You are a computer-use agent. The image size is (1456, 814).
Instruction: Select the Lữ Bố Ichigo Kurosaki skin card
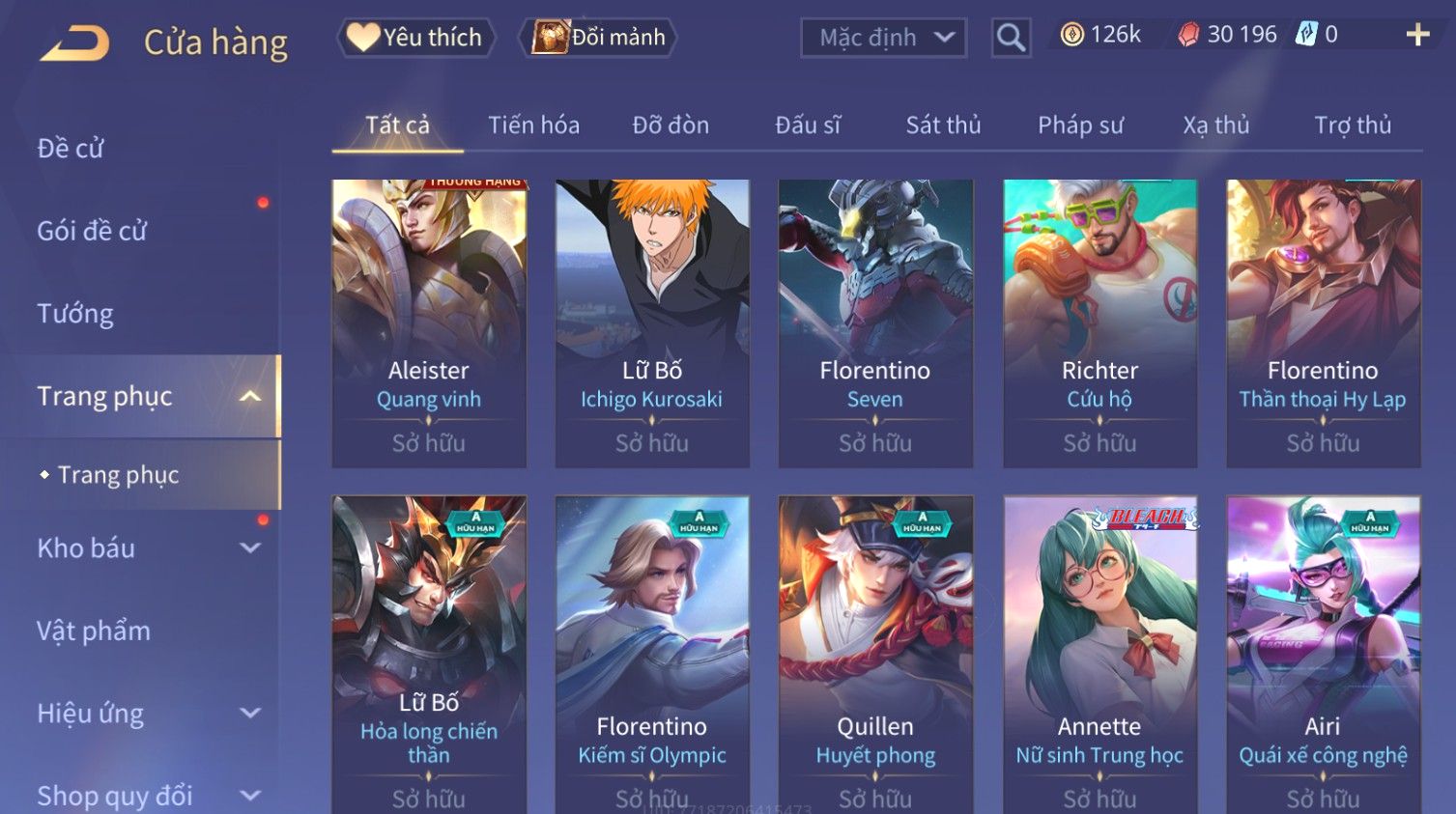(x=652, y=323)
